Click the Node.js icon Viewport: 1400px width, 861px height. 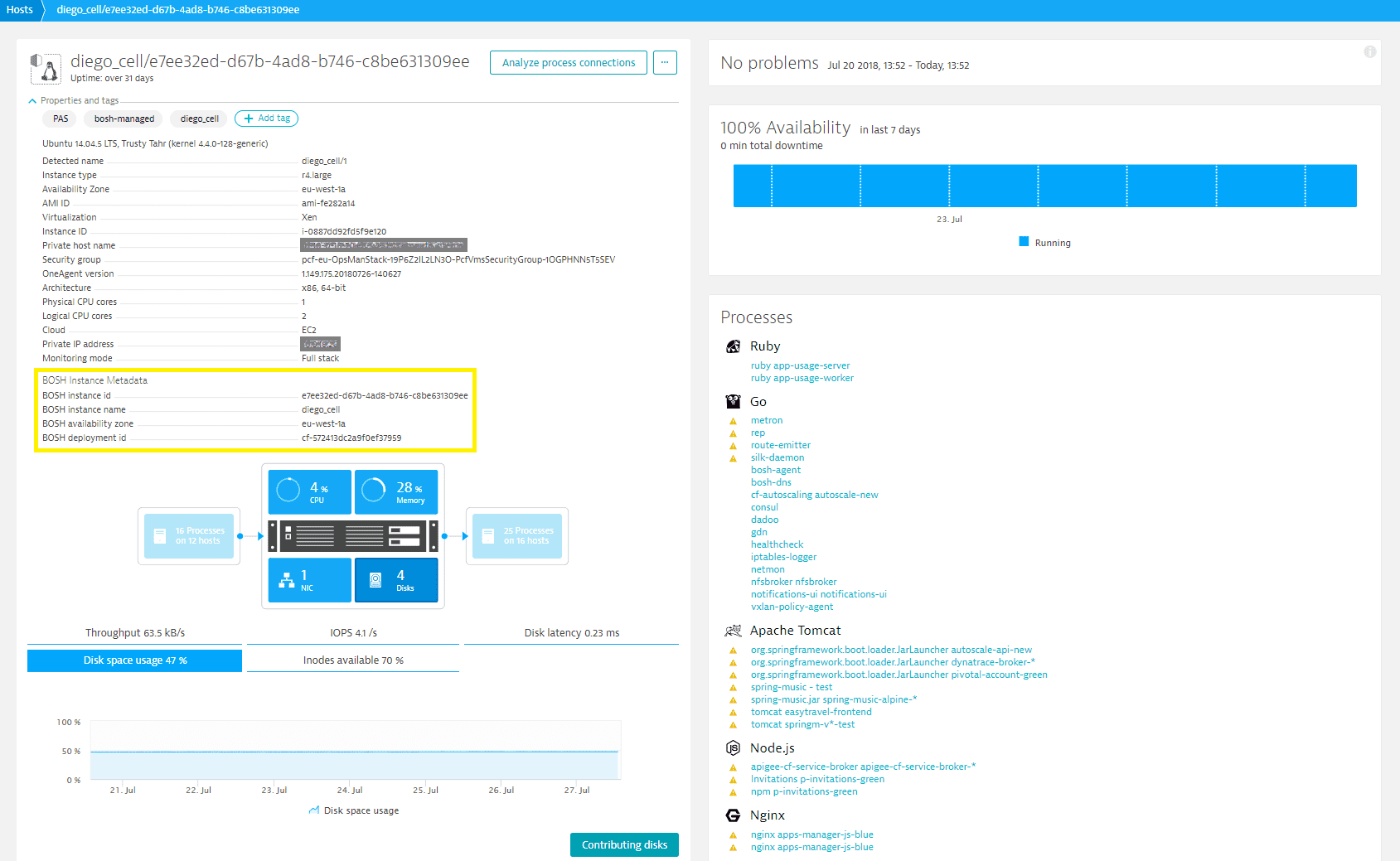pyautogui.click(x=733, y=748)
